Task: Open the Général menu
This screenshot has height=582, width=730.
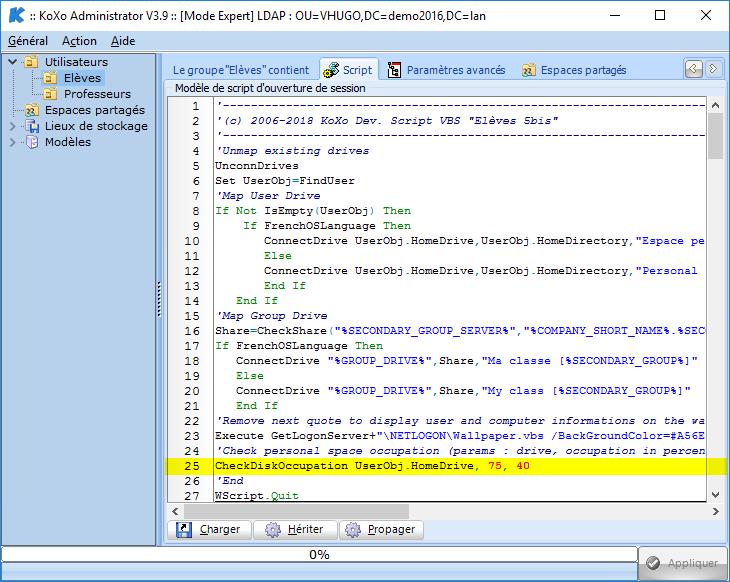Action: [x=27, y=41]
